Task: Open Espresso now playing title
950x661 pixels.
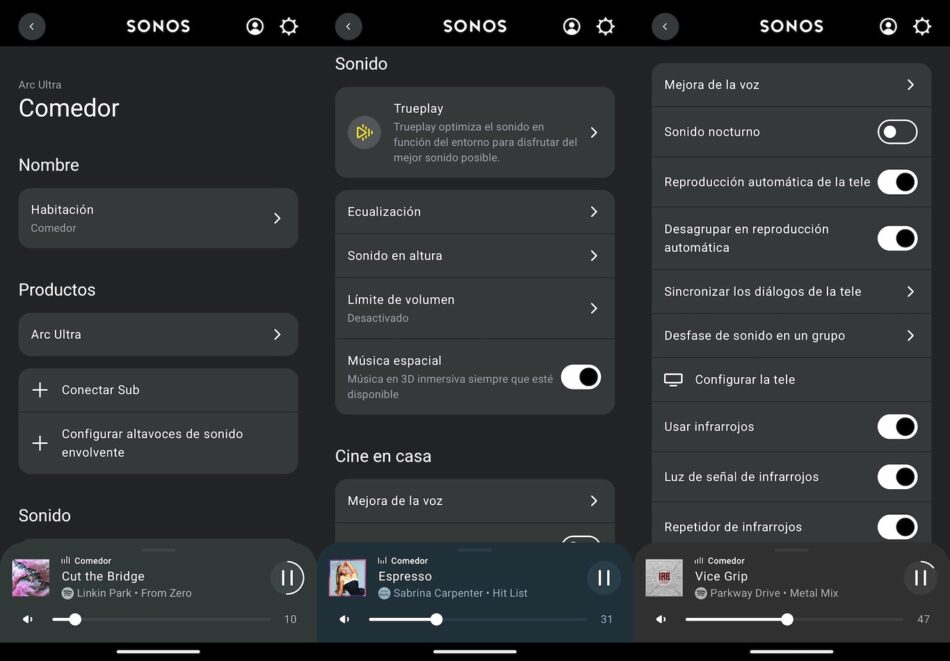Action: [x=405, y=576]
